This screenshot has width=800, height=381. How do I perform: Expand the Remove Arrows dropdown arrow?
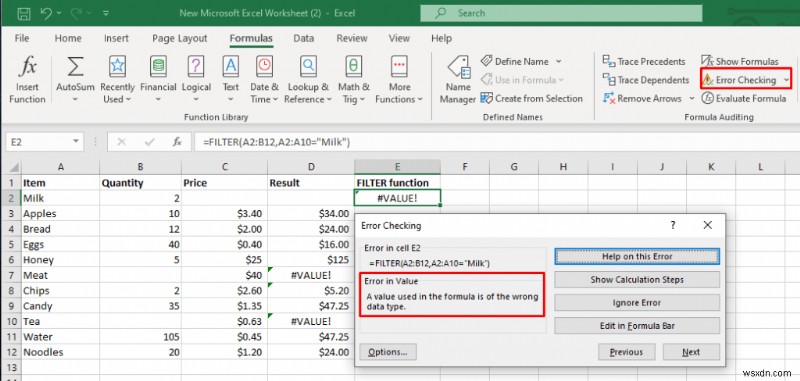(x=692, y=98)
